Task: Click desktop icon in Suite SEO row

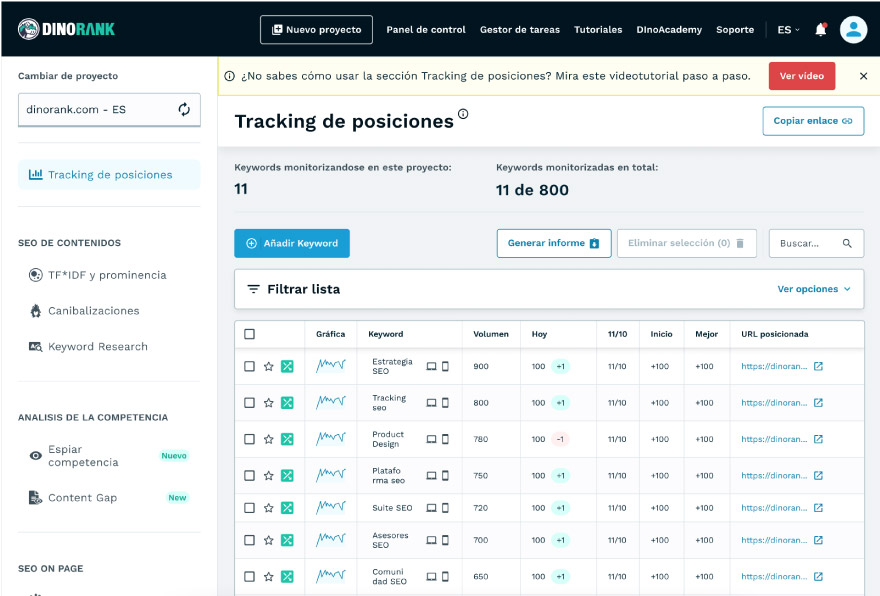Action: 431,508
